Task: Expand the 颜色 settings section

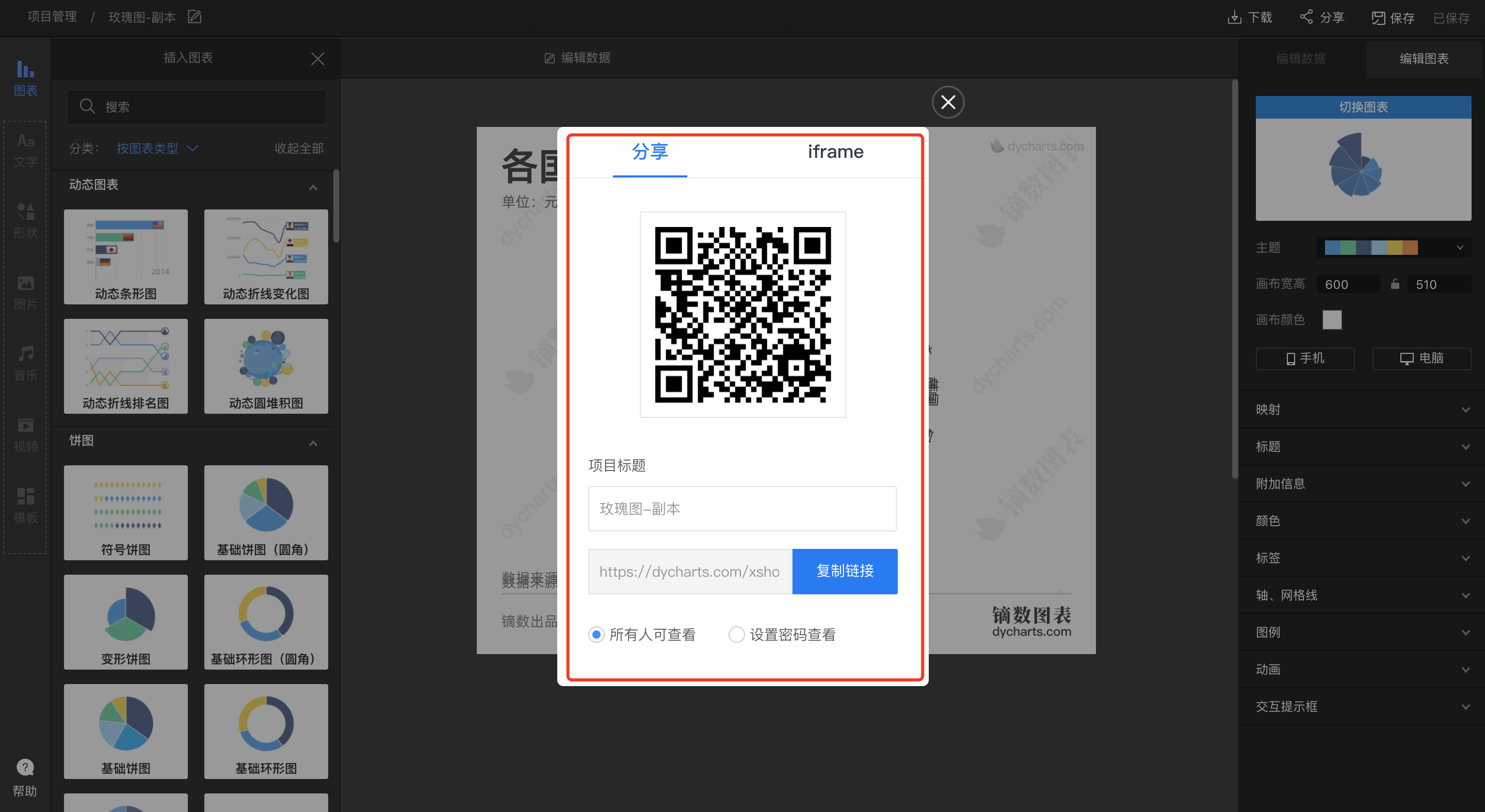Action: 1362,521
